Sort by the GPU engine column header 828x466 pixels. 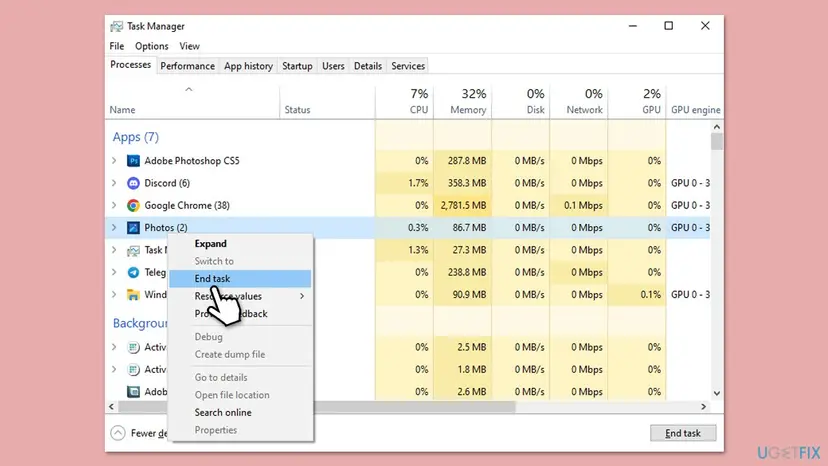[x=695, y=101]
